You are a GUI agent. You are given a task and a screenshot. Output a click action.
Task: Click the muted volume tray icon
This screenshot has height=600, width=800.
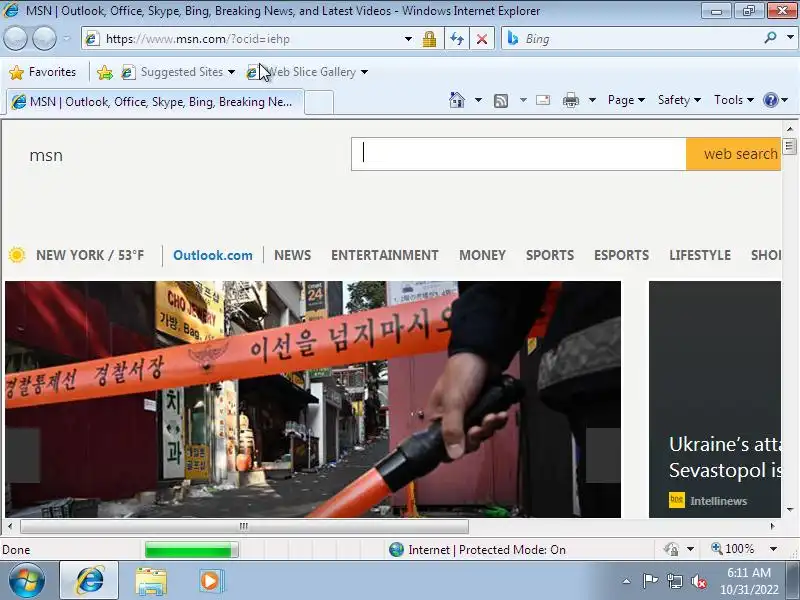click(x=698, y=581)
